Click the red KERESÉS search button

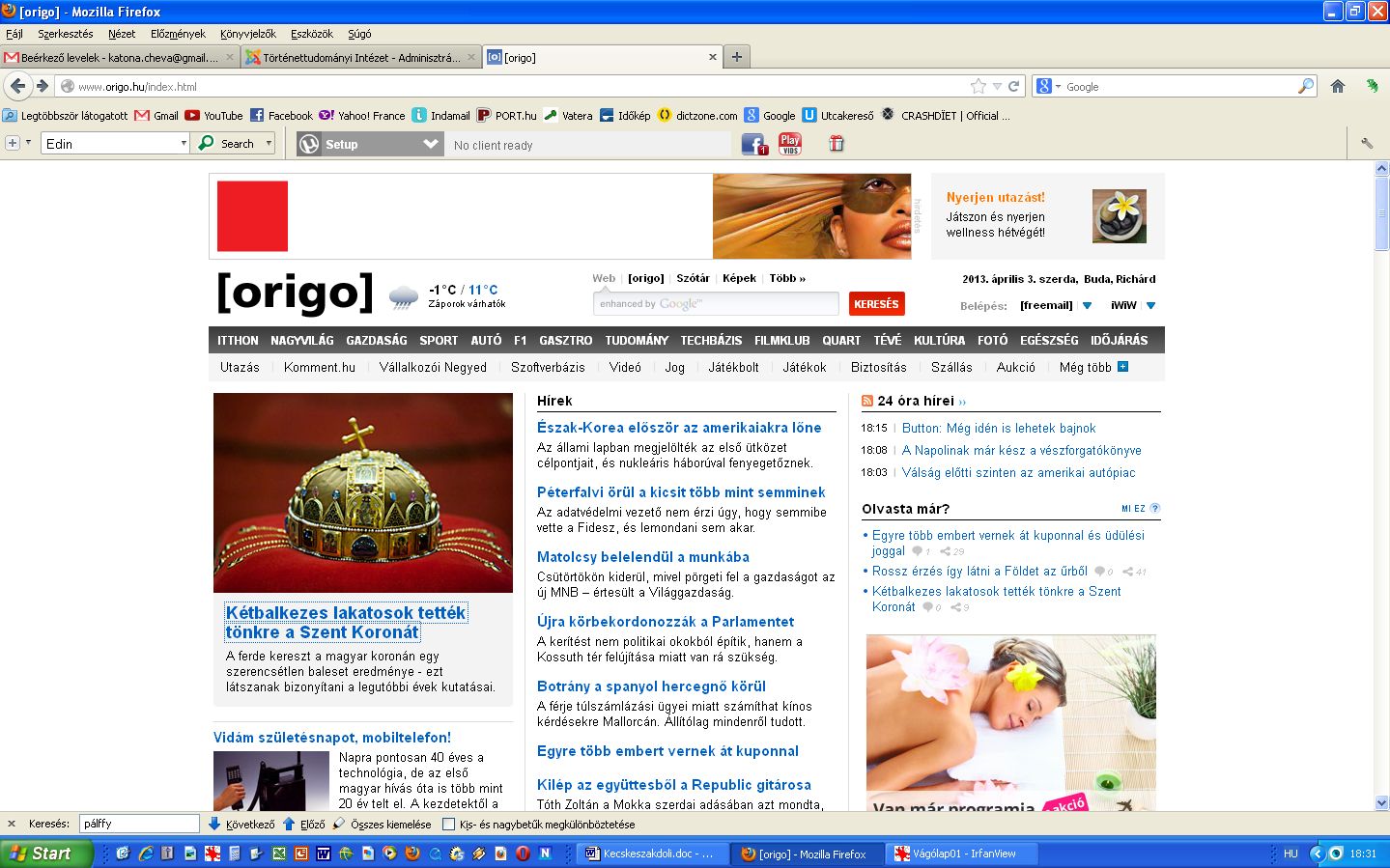click(x=876, y=304)
